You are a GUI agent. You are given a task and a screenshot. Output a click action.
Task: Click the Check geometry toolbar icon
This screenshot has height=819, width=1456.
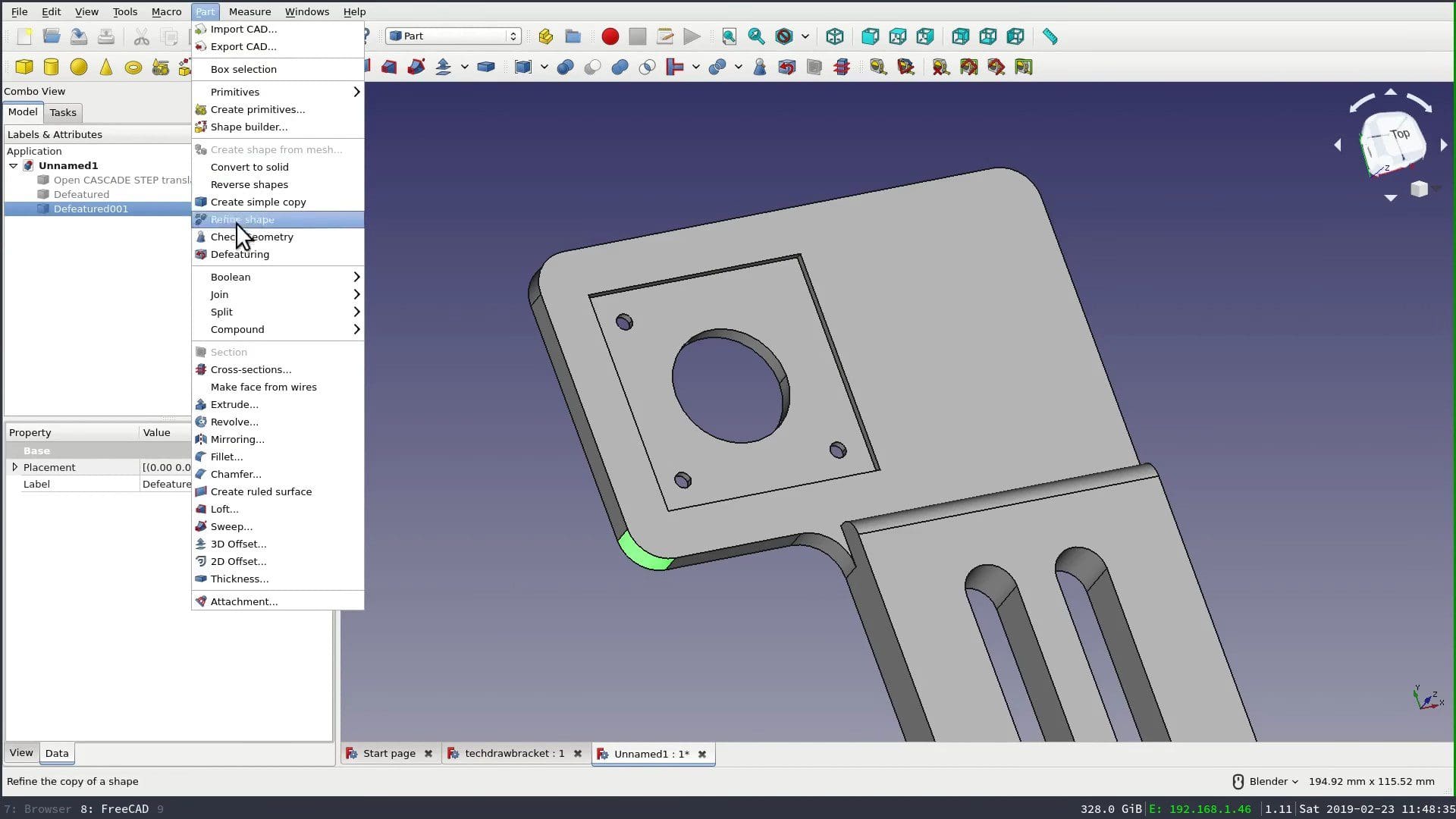[759, 67]
